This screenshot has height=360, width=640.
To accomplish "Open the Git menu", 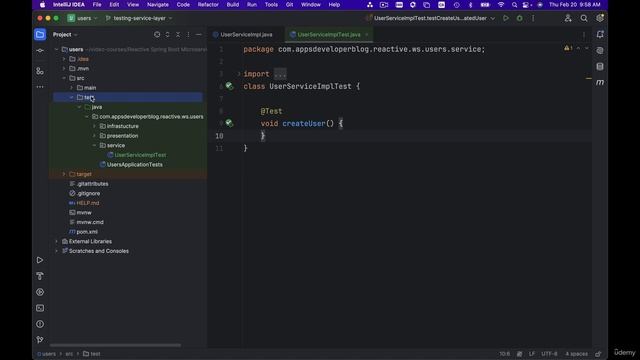I will tap(289, 4).
